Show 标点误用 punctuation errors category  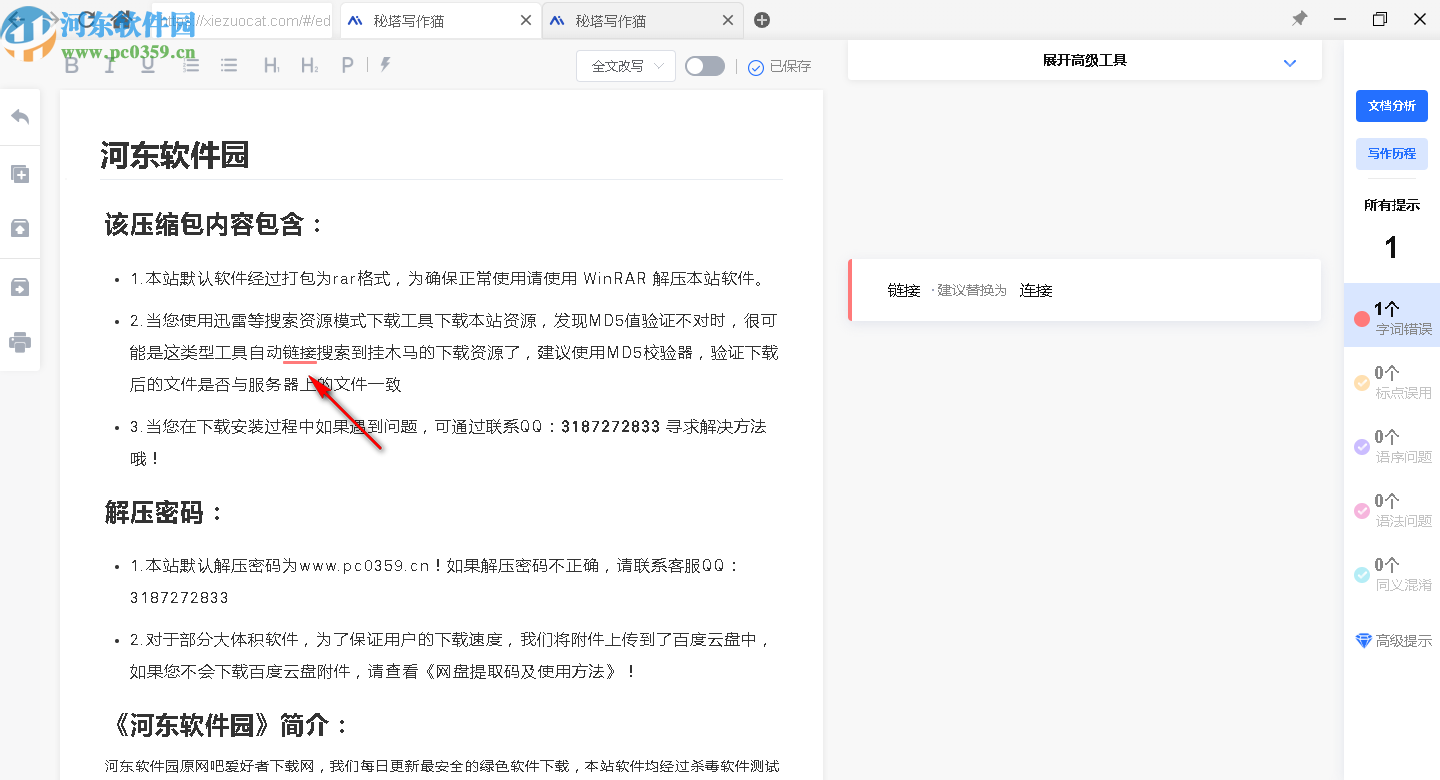coord(1393,381)
